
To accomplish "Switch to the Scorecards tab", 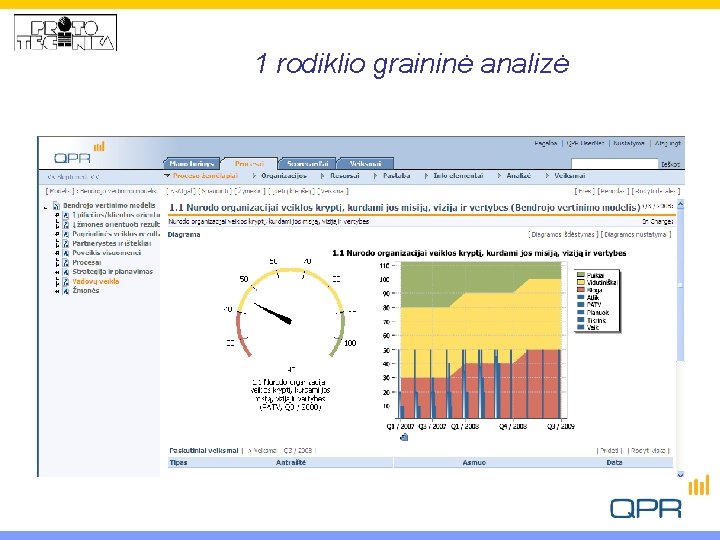I will tap(307, 163).
